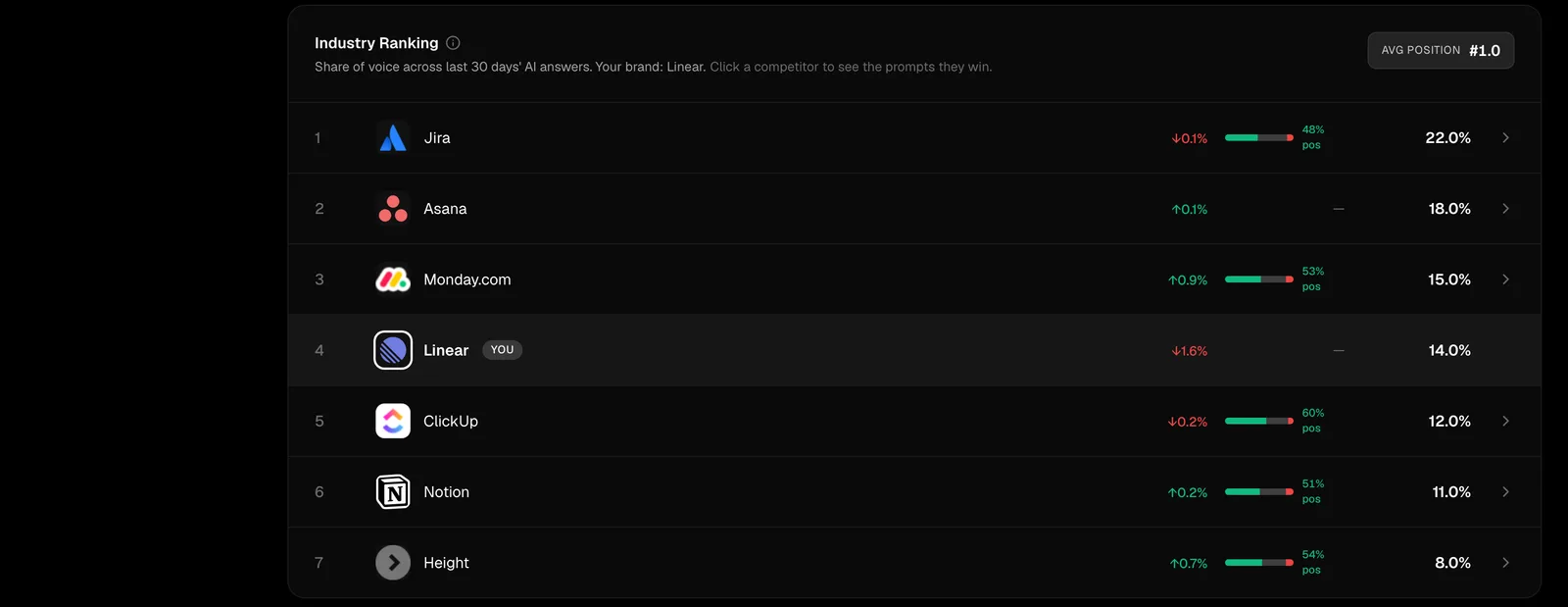The height and width of the screenshot is (607, 1568).
Task: Click the YOU badge next to Linear
Action: (502, 350)
